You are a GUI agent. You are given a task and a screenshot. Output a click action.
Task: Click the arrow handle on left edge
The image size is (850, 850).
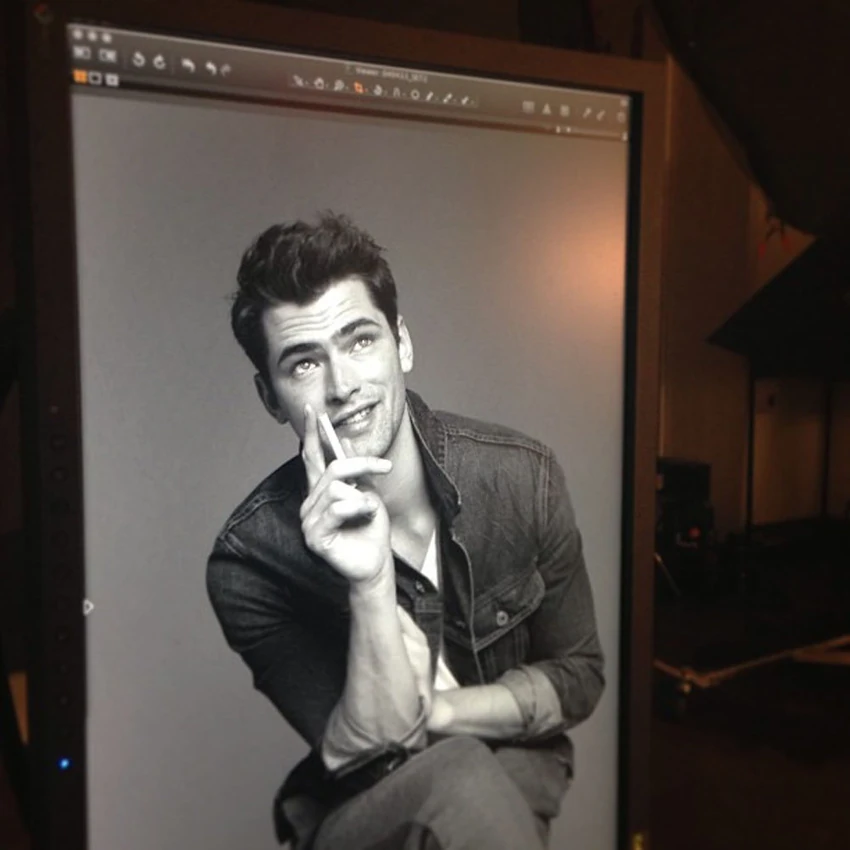click(x=88, y=607)
